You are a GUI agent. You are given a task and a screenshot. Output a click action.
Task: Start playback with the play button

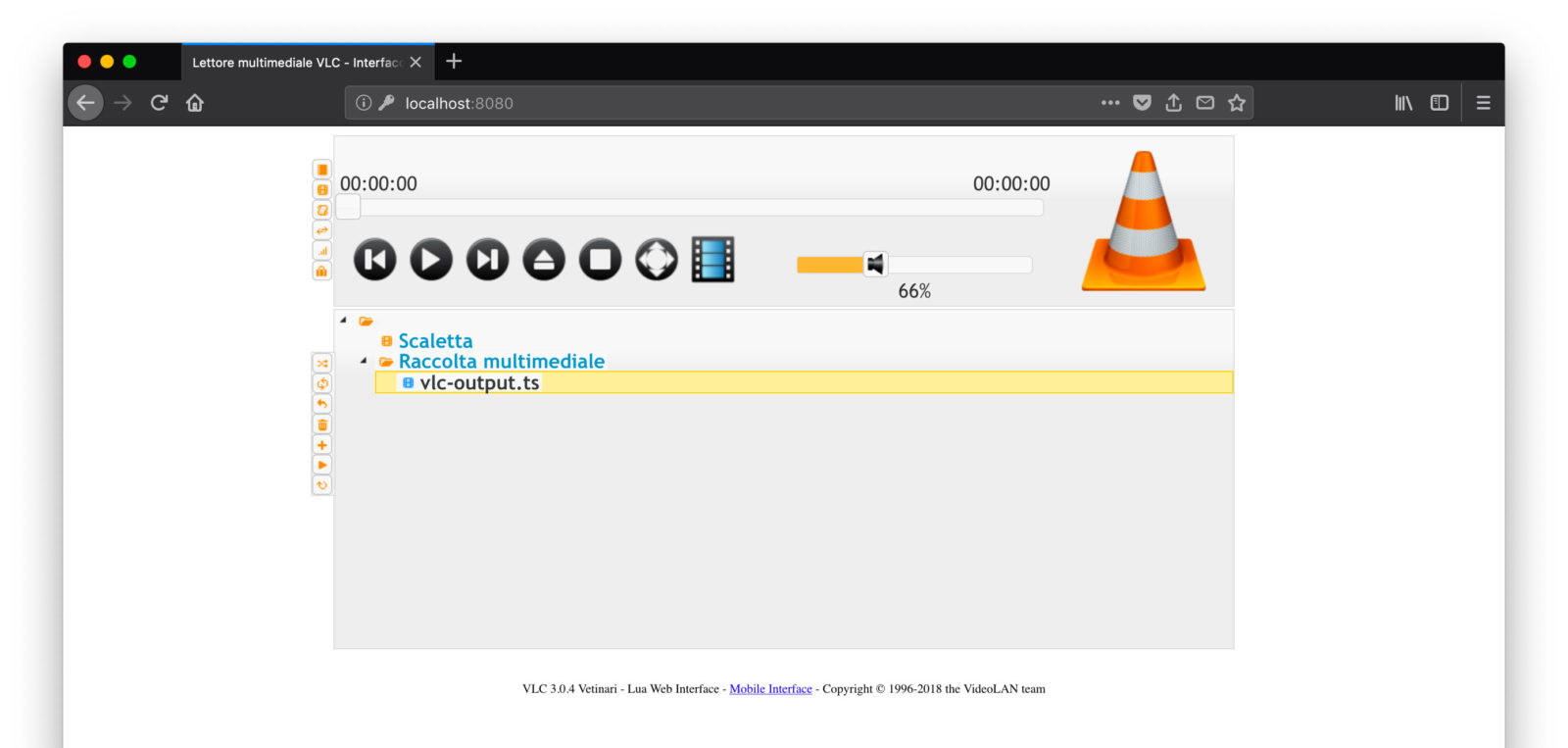click(x=431, y=260)
